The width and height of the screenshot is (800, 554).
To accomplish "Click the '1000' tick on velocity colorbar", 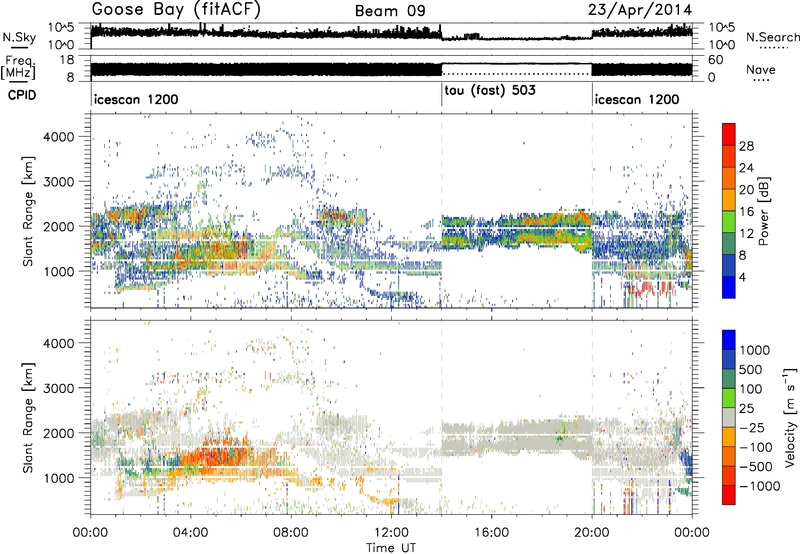I will pyautogui.click(x=755, y=350).
